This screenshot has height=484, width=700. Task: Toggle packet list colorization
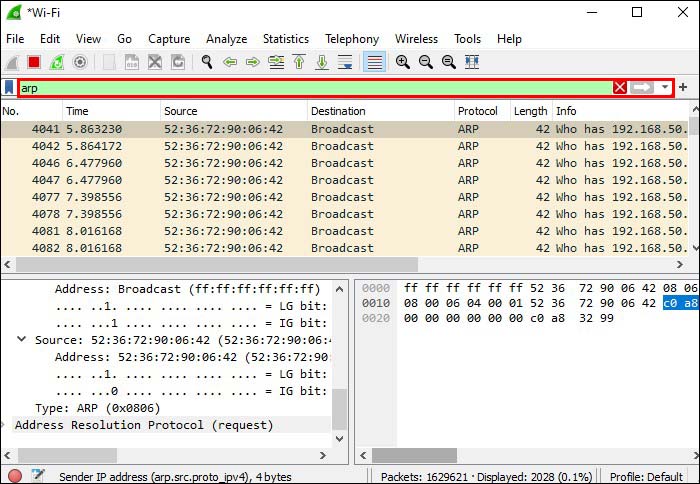(x=374, y=62)
